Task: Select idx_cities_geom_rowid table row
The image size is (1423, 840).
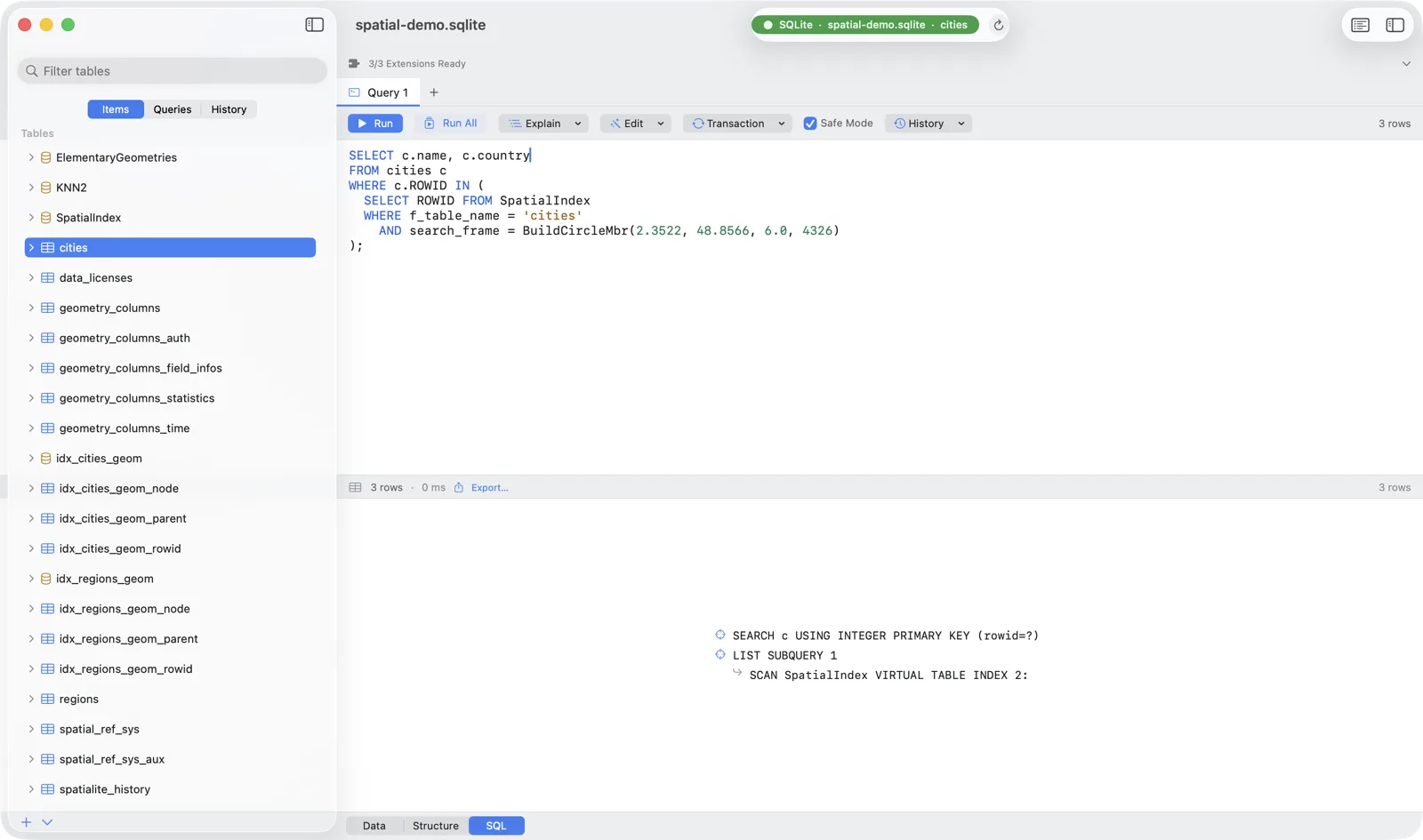Action: coord(170,548)
